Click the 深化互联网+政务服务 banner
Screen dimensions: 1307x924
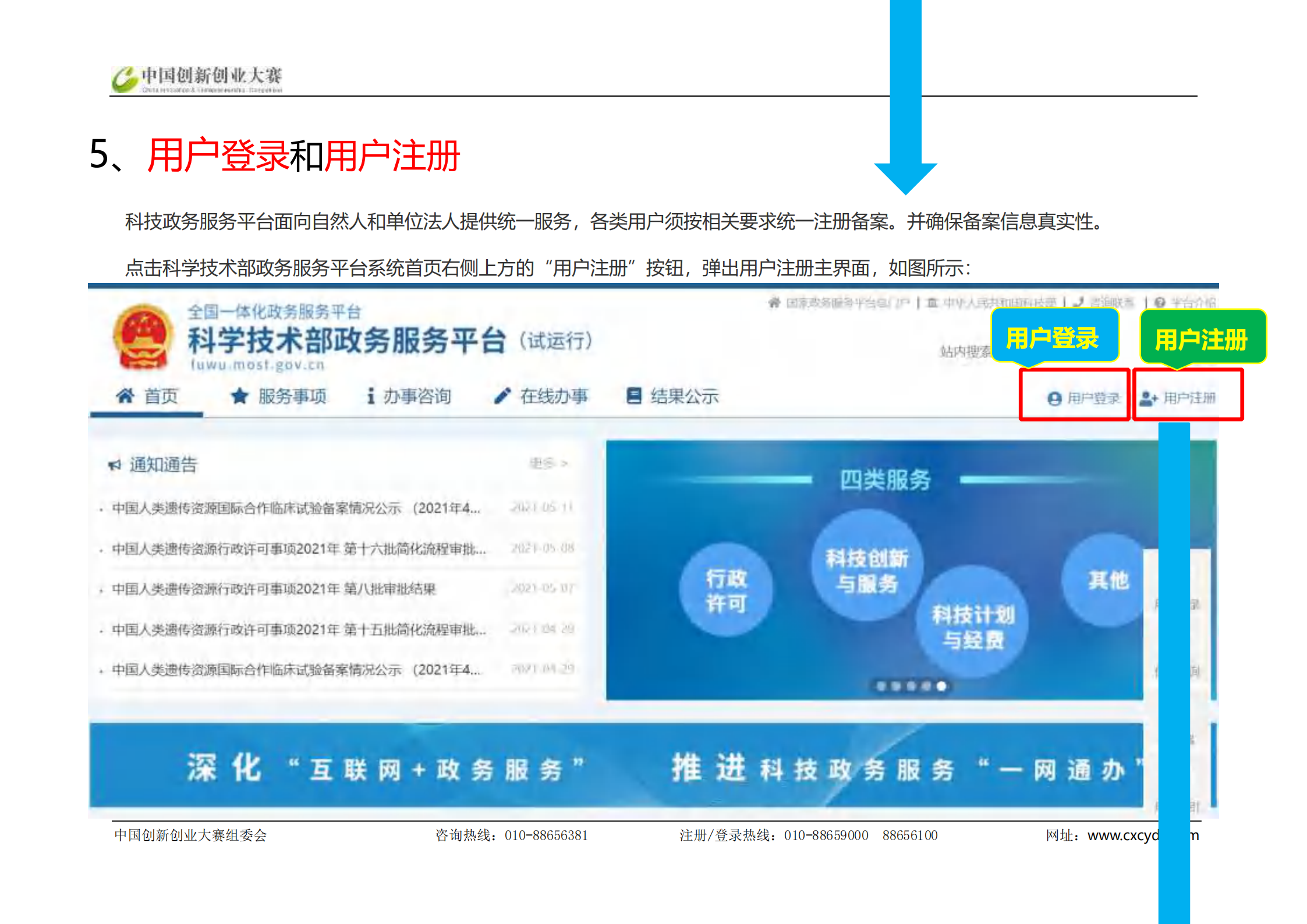tap(384, 769)
